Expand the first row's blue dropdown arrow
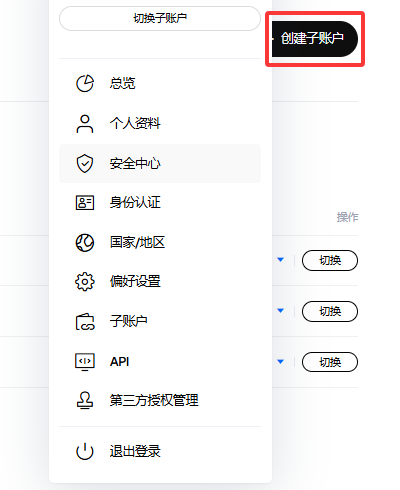Viewport: 400px width, 490px height. pos(281,260)
